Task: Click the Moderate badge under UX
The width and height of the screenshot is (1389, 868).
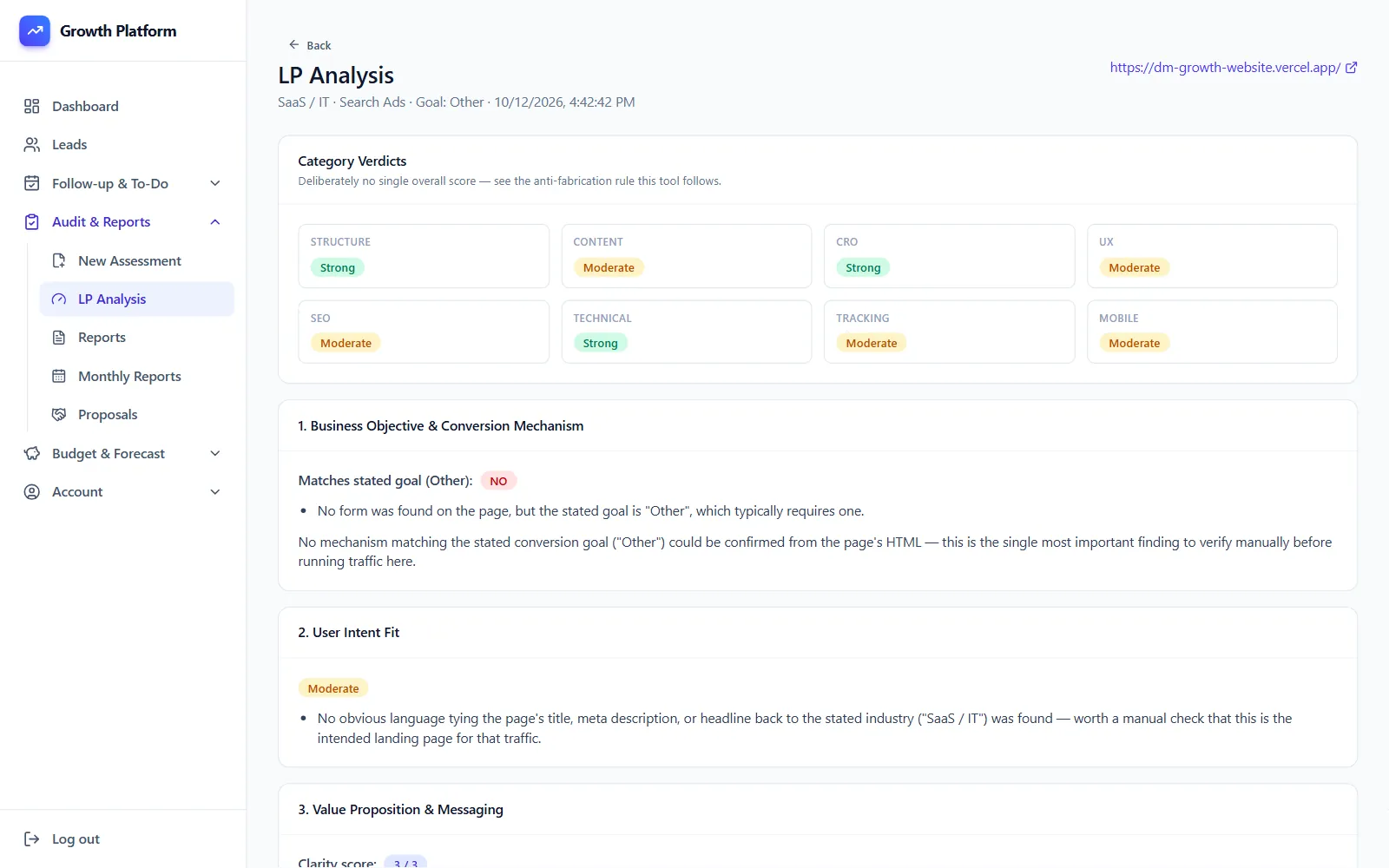Action: pyautogui.click(x=1134, y=267)
